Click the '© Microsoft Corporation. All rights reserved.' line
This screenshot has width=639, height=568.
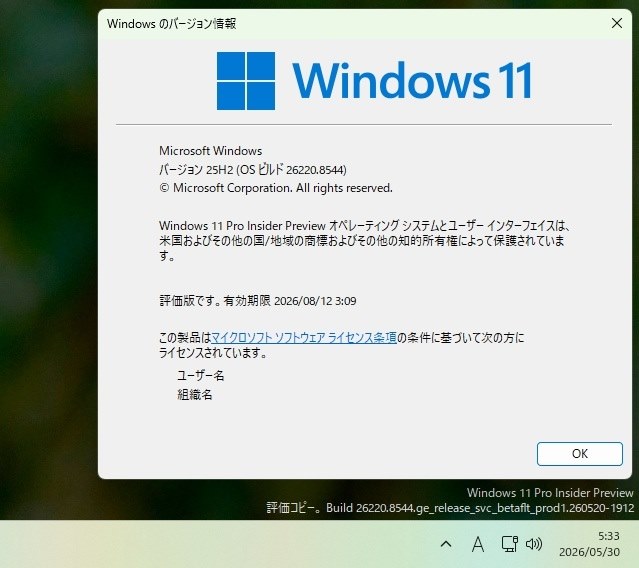click(276, 188)
